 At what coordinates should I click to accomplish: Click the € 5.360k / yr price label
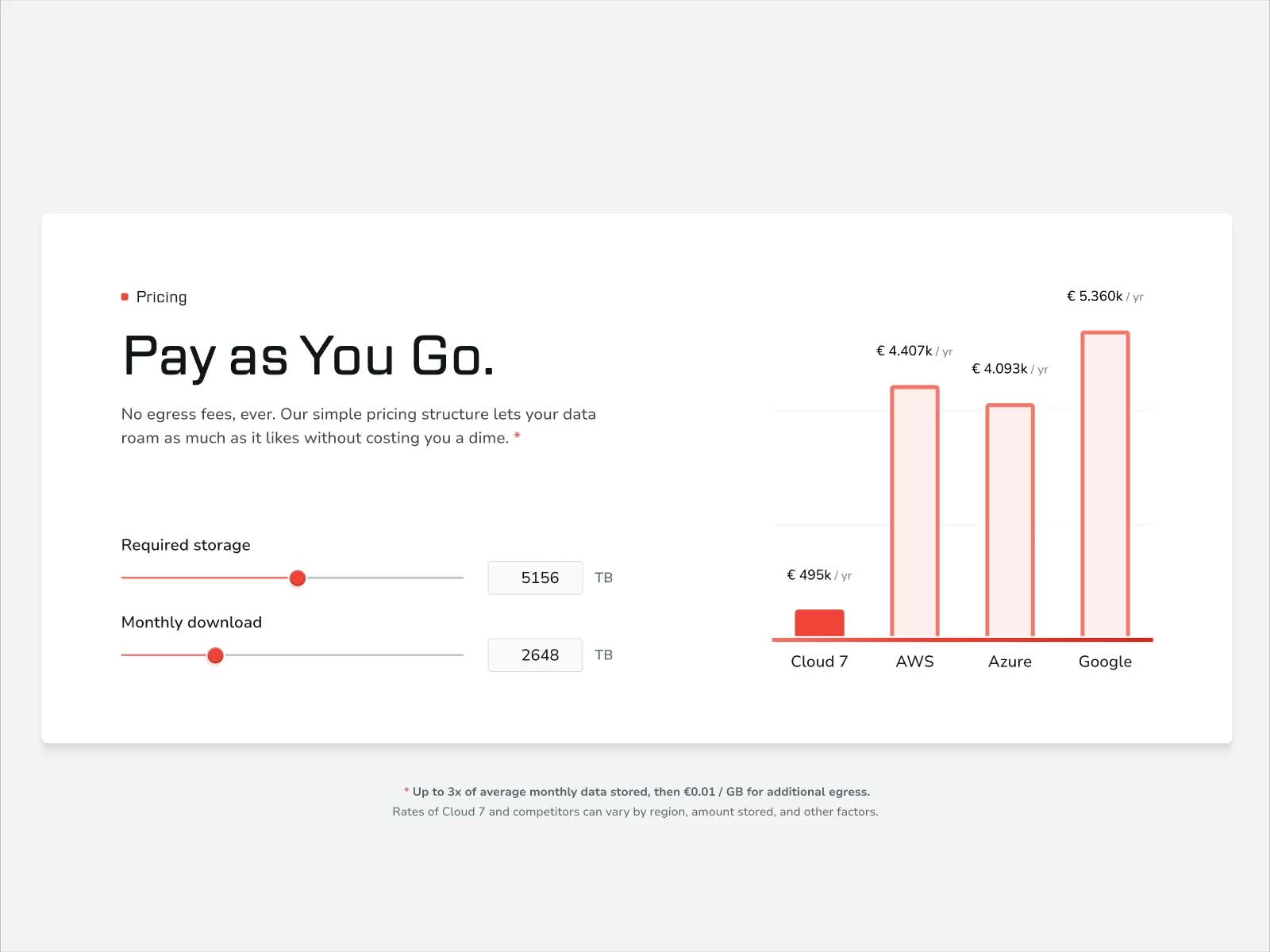click(1105, 296)
